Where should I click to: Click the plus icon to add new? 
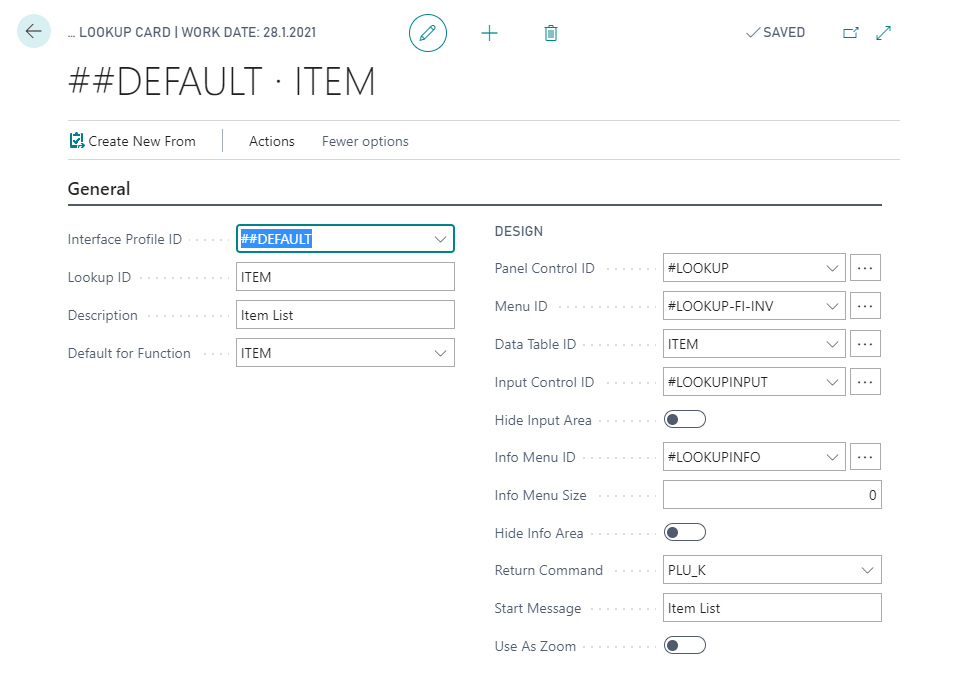[489, 33]
